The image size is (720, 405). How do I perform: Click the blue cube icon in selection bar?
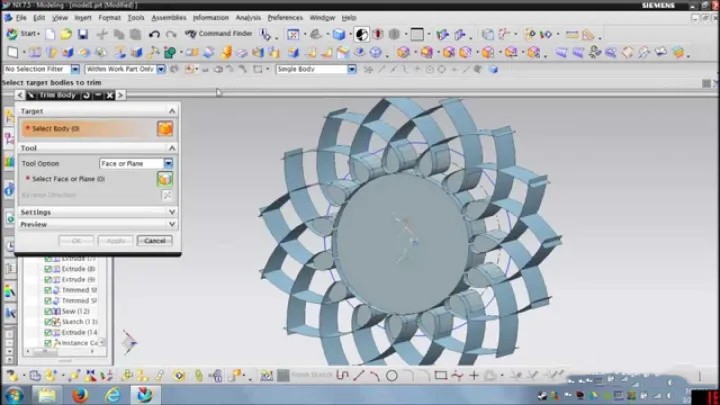[493, 69]
